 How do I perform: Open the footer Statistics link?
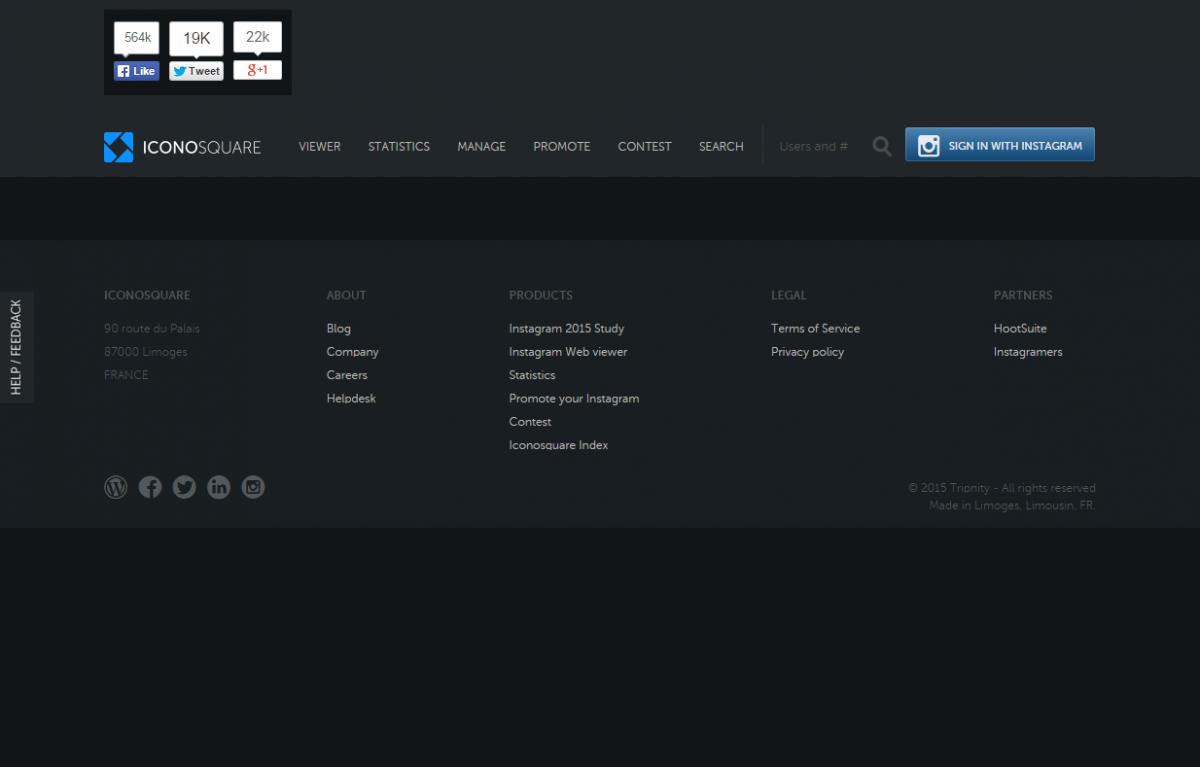(x=532, y=375)
